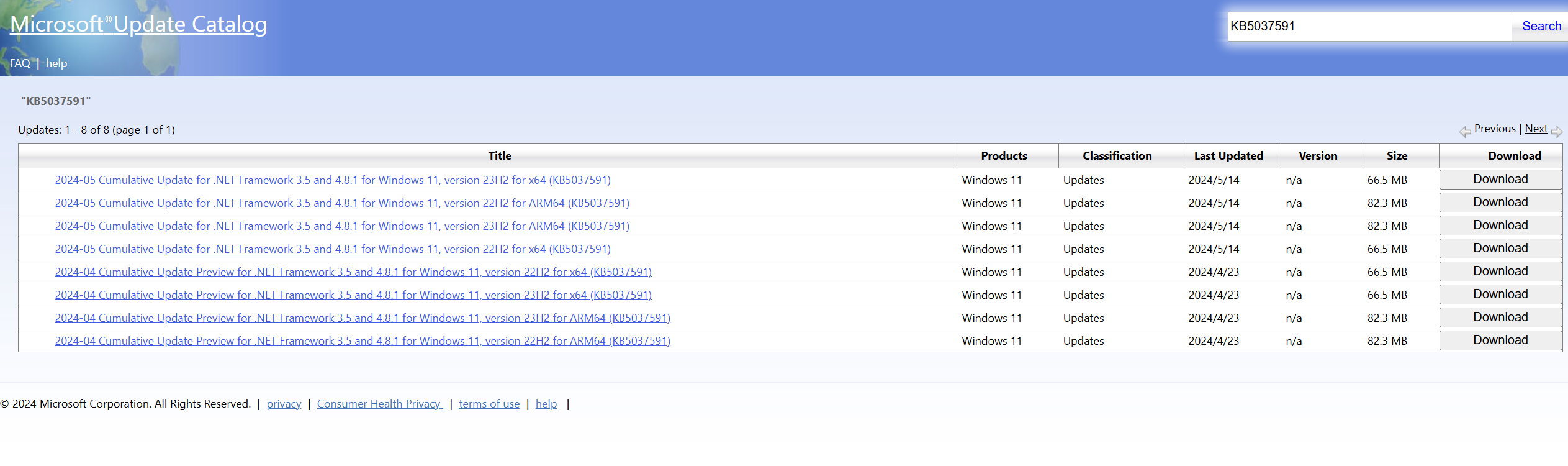The width and height of the screenshot is (1568, 466).
Task: Click the Previous arrow icon
Action: pyautogui.click(x=1465, y=131)
